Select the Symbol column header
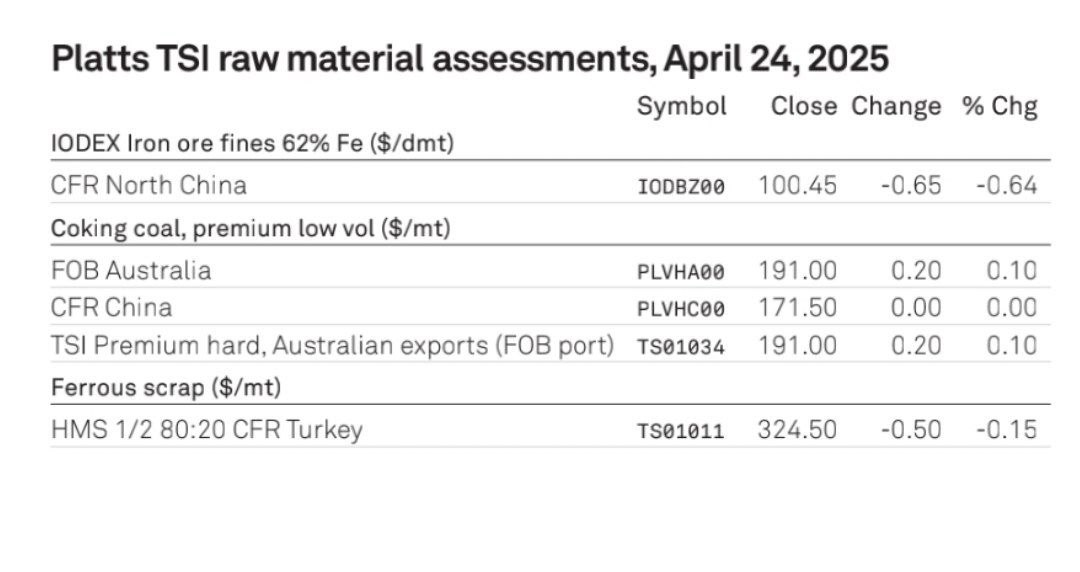The image size is (1080, 572). click(x=681, y=108)
